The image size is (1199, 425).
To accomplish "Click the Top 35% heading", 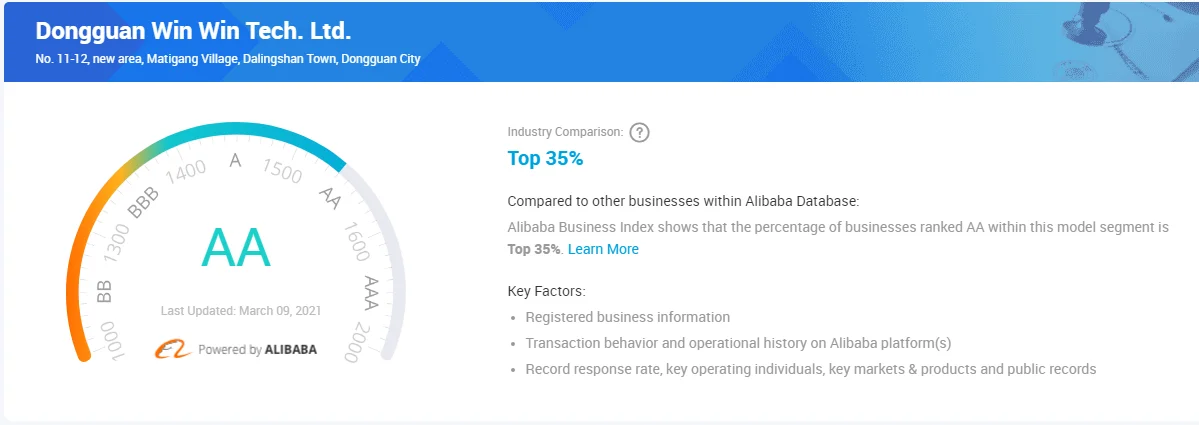I will click(545, 158).
